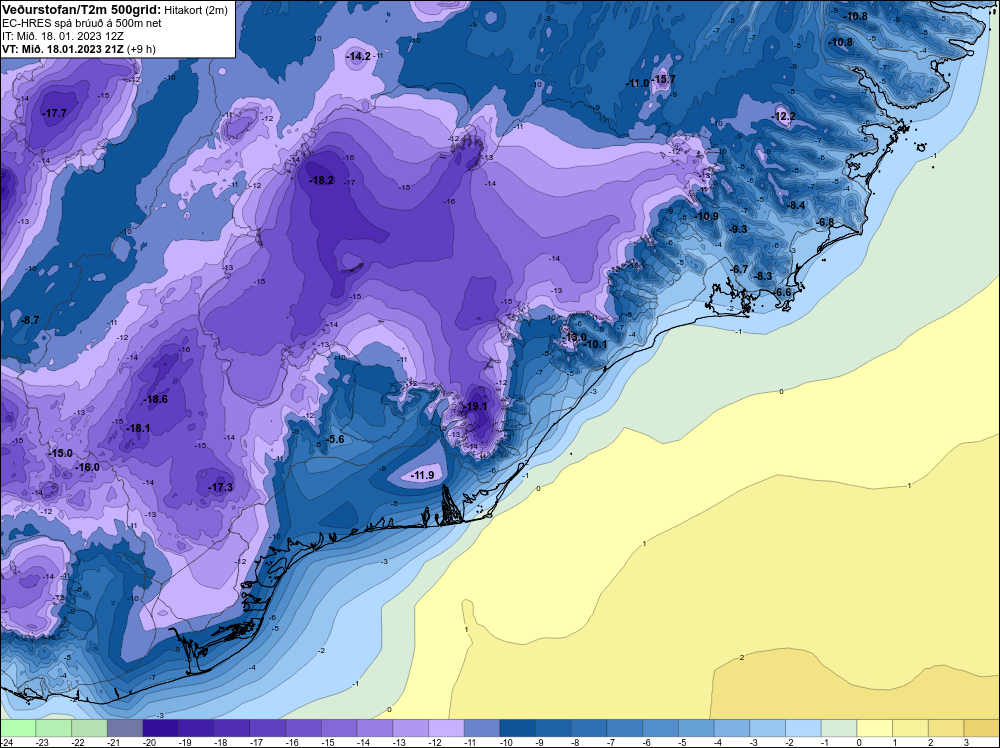Select the legend swatch labeled -12
Viewport: 1000px width, 748px height.
pyautogui.click(x=446, y=728)
